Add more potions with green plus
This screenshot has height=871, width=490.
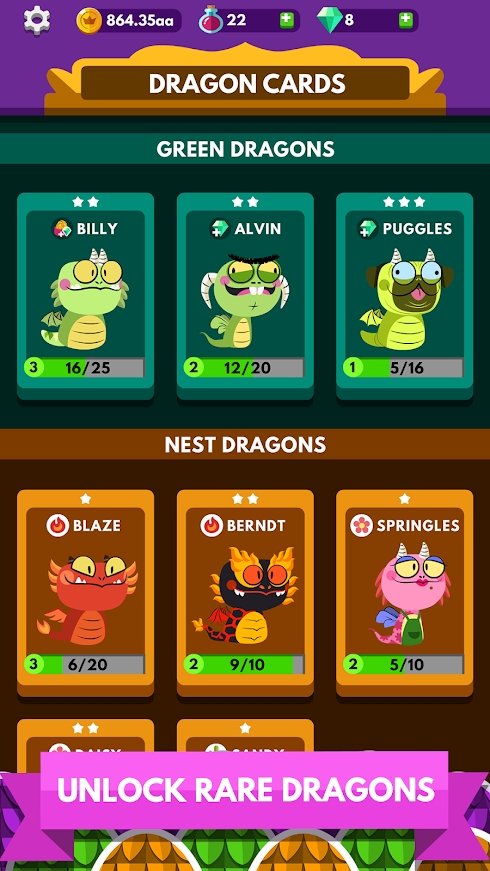click(x=287, y=21)
